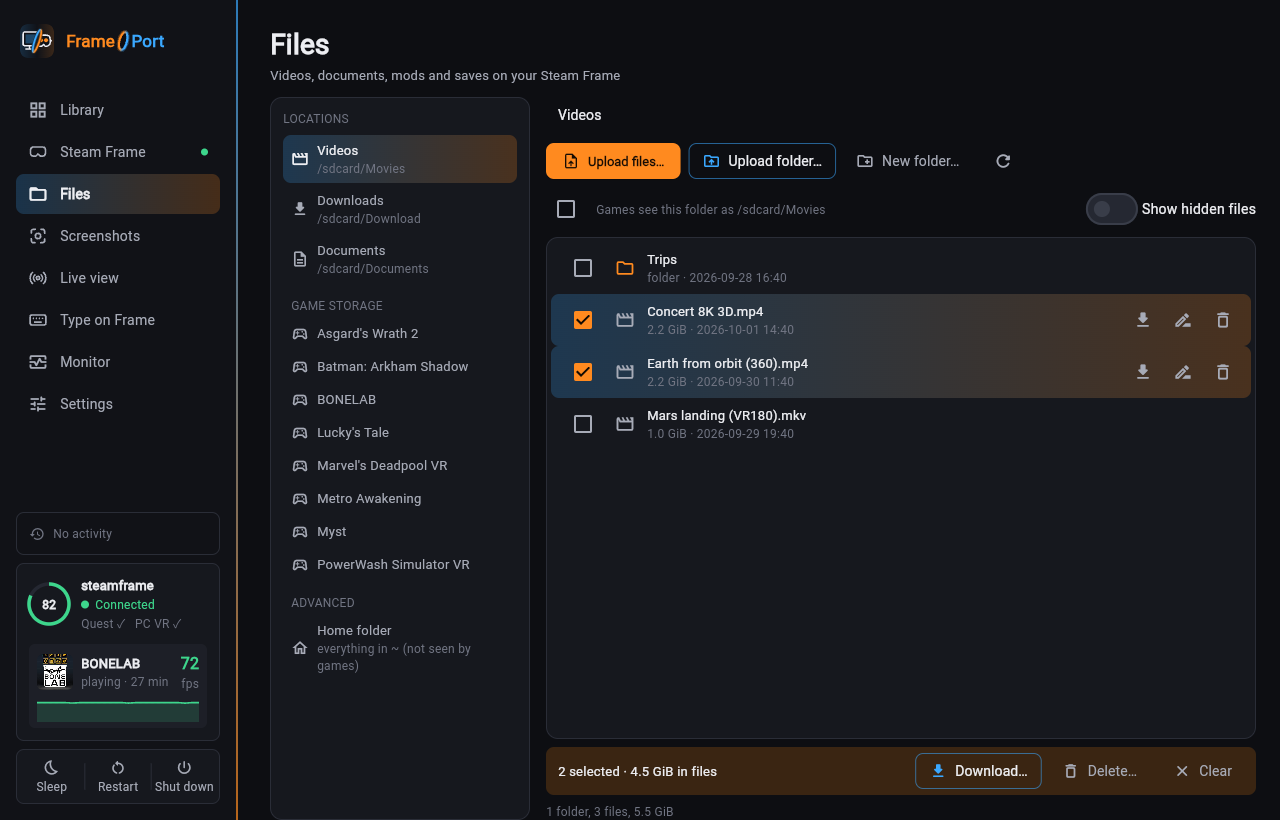
Task: Shut down the Steam Frame
Action: 184,776
